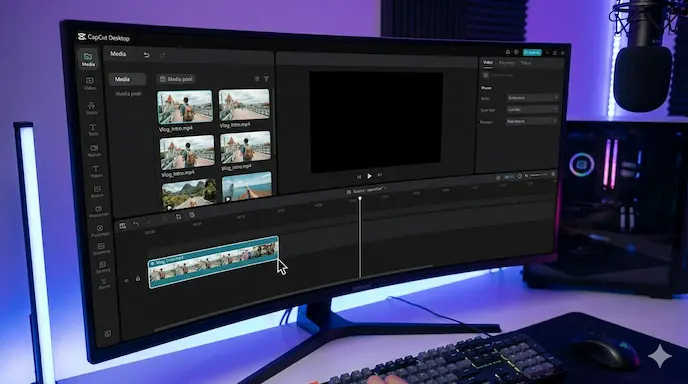This screenshot has width=688, height=384.
Task: Open the third dropdown under the Phase heading
Action: pos(531,121)
